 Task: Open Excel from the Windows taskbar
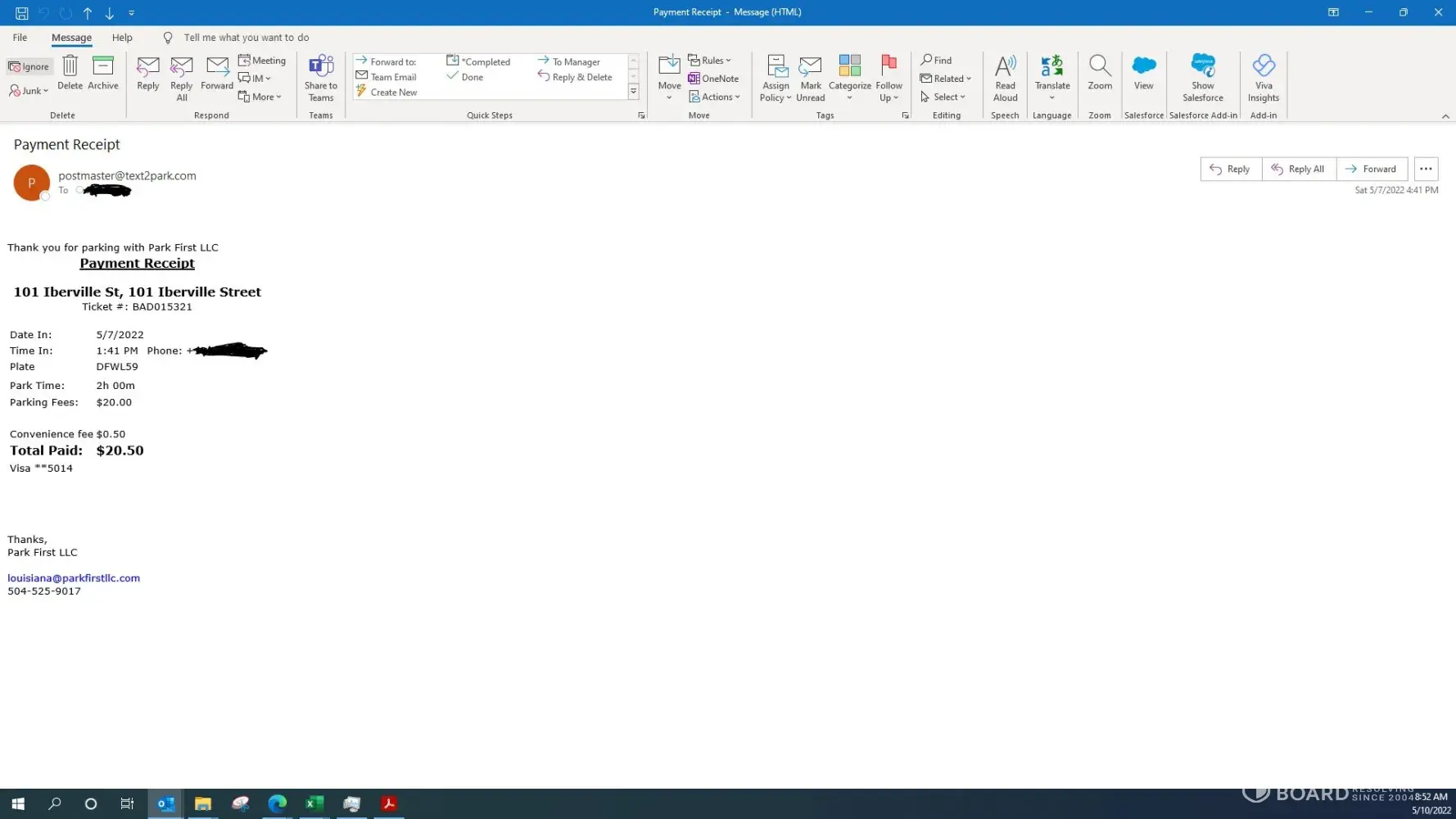314,803
